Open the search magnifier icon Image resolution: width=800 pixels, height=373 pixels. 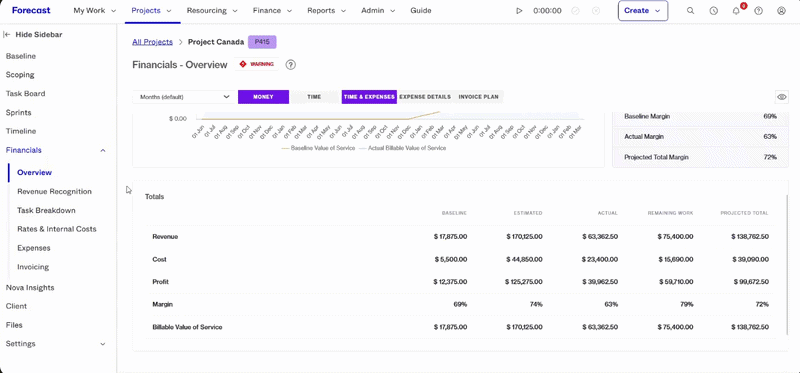click(x=691, y=11)
